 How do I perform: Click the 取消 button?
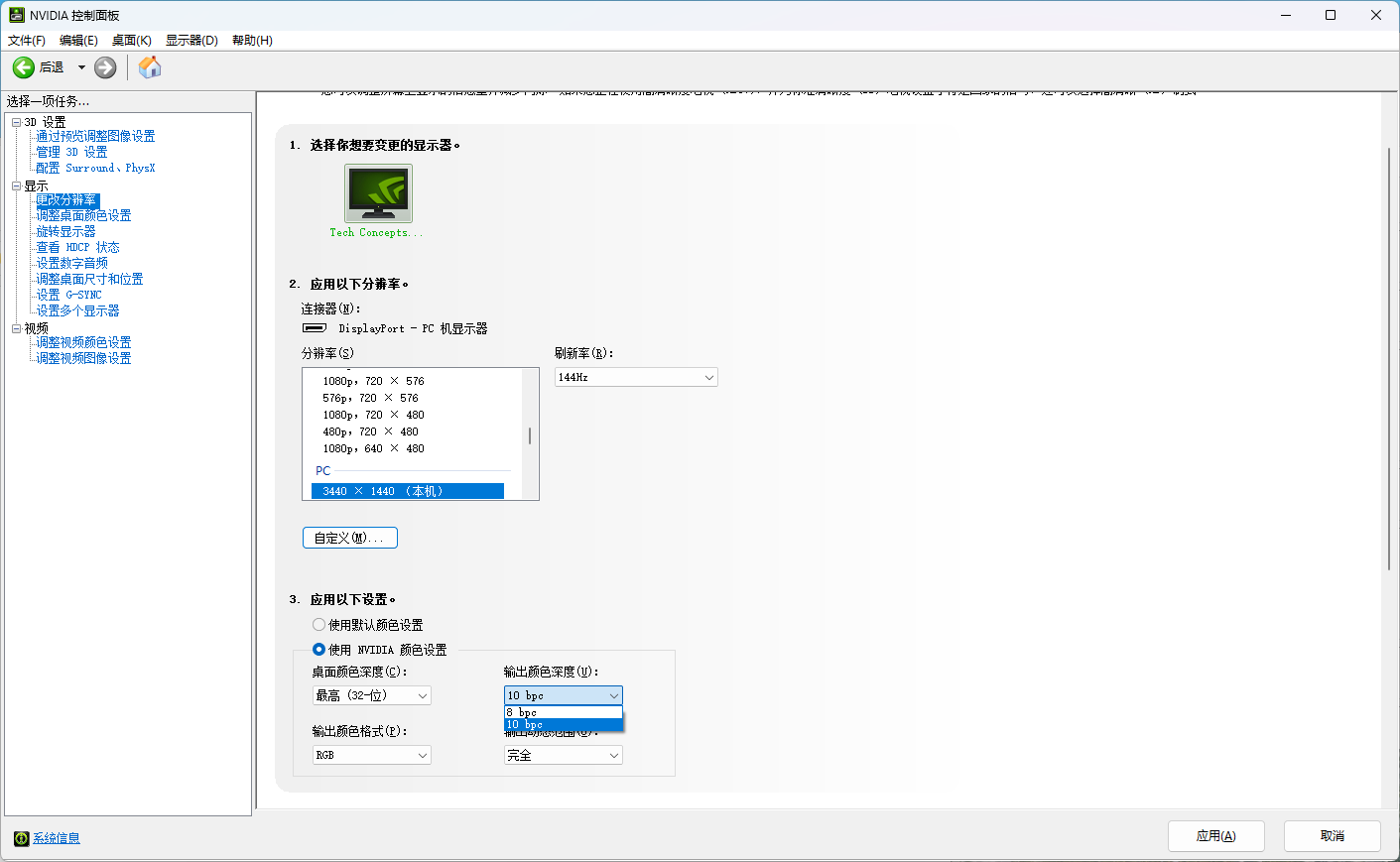pos(1332,836)
